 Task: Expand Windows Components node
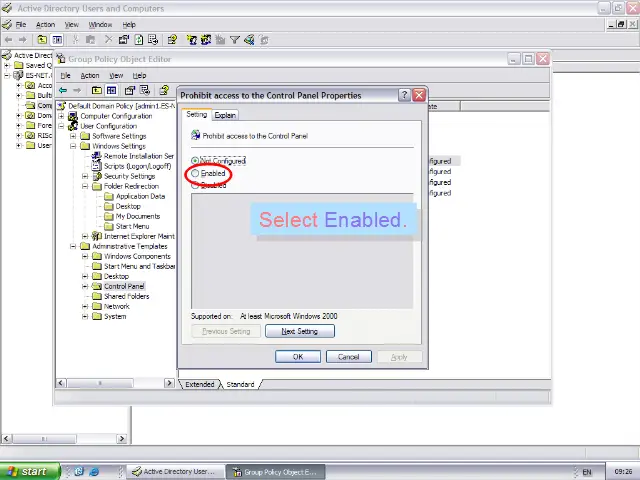(85, 256)
